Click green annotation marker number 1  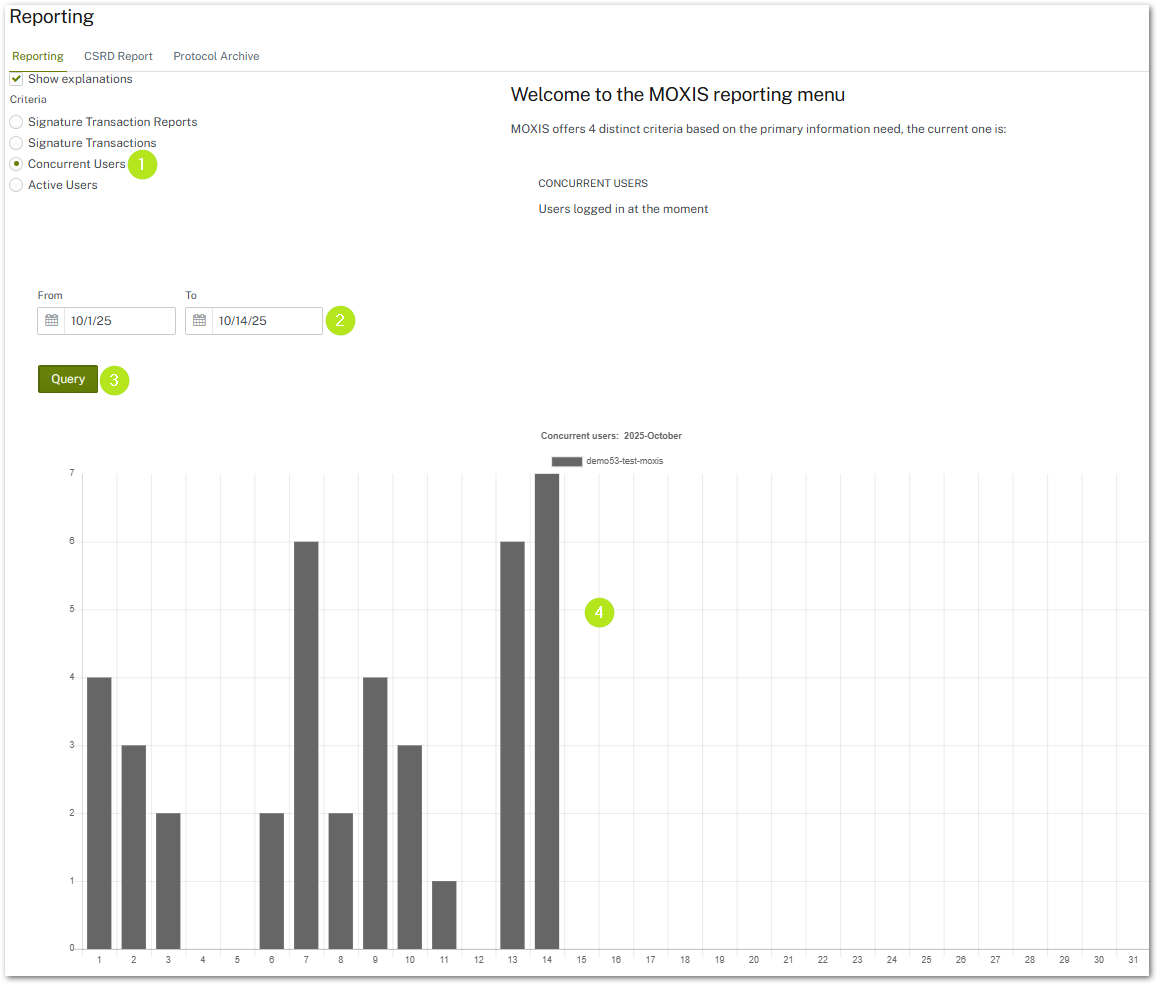click(x=142, y=163)
